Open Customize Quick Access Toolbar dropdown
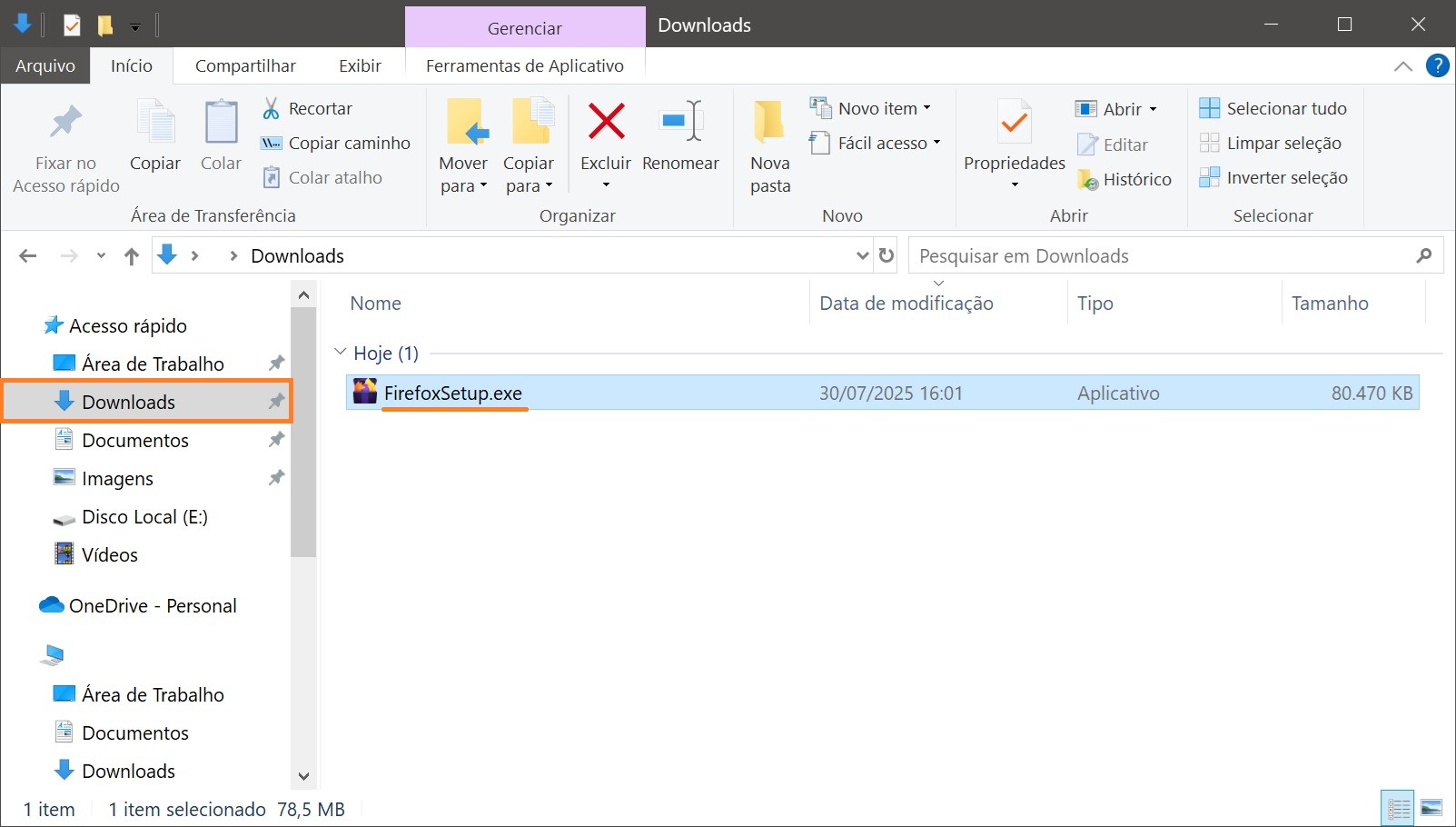The image size is (1456, 827). tap(135, 27)
